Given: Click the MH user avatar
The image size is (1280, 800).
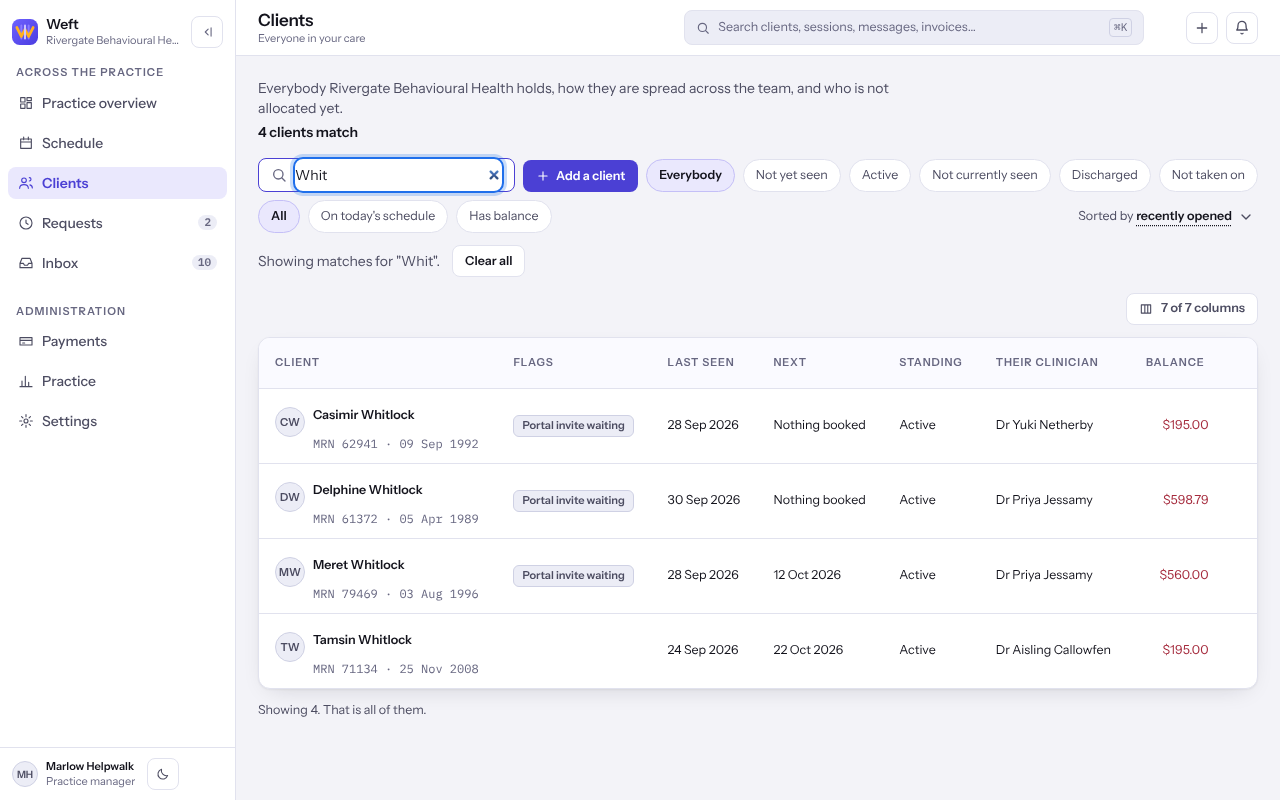Looking at the screenshot, I should click(25, 774).
